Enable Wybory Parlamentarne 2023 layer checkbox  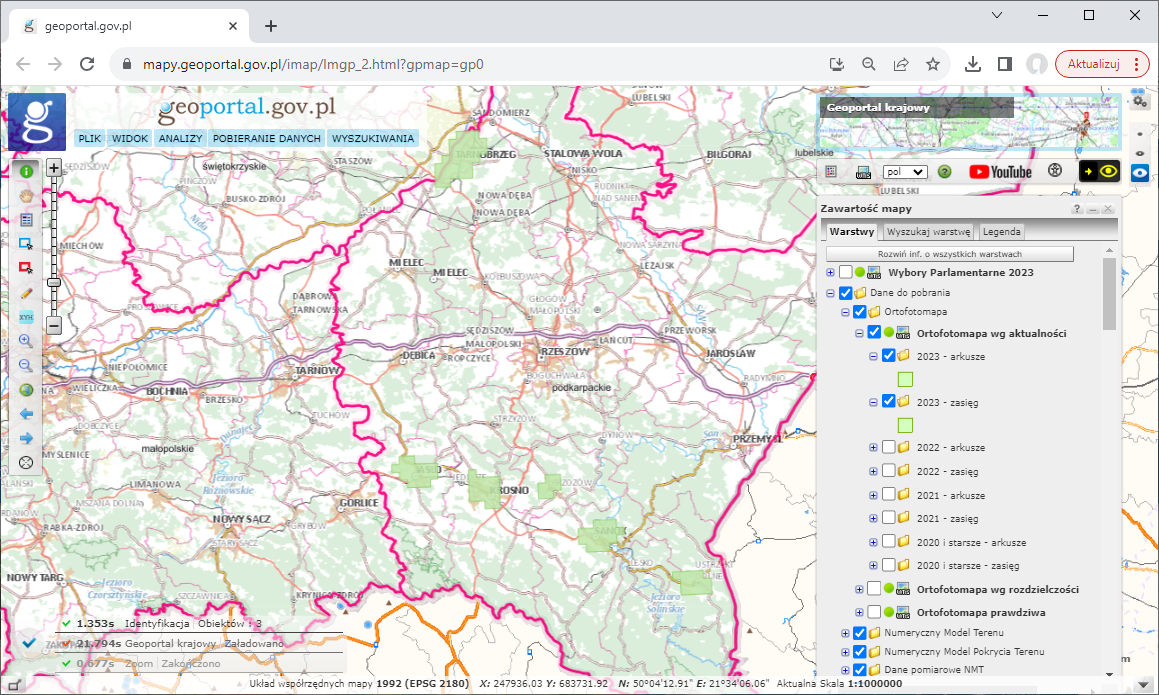(x=846, y=272)
